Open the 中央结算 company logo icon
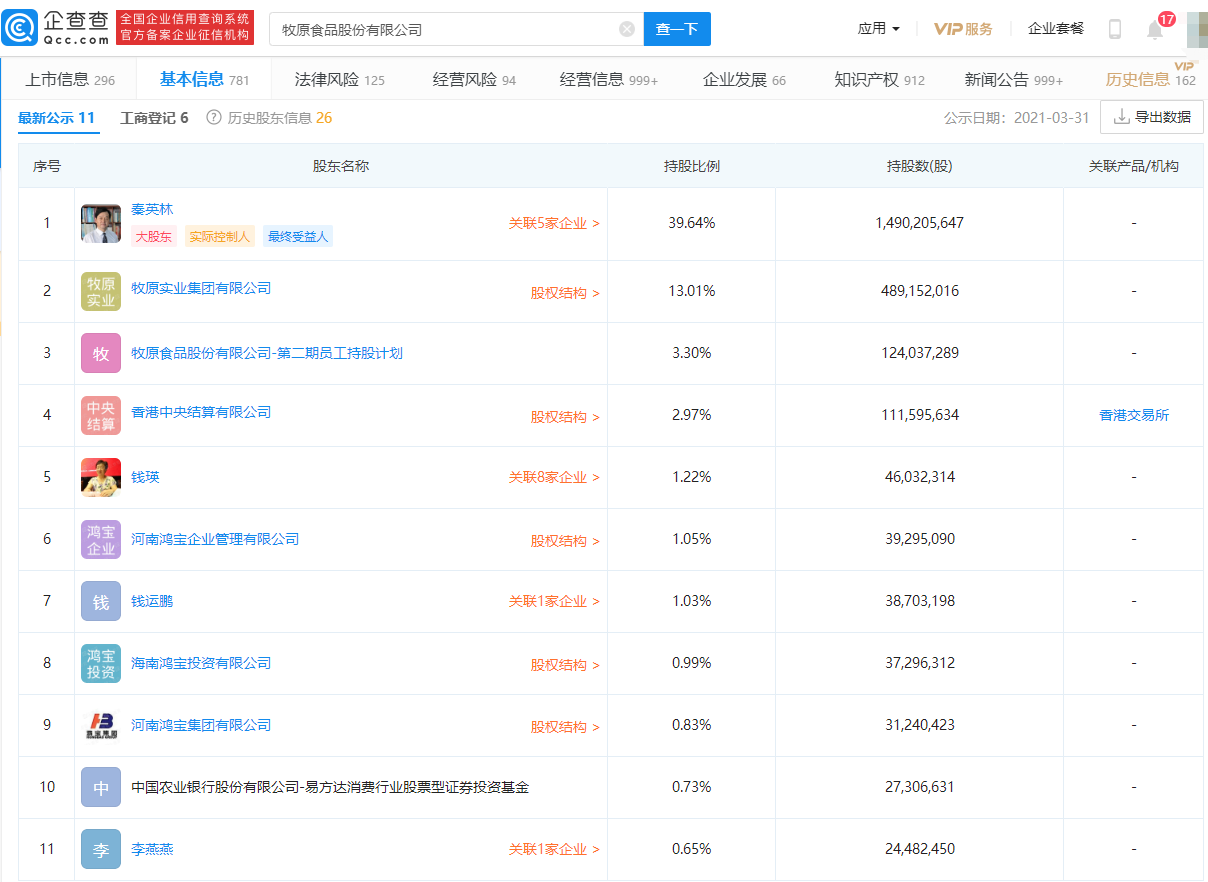This screenshot has width=1208, height=882. coord(101,416)
